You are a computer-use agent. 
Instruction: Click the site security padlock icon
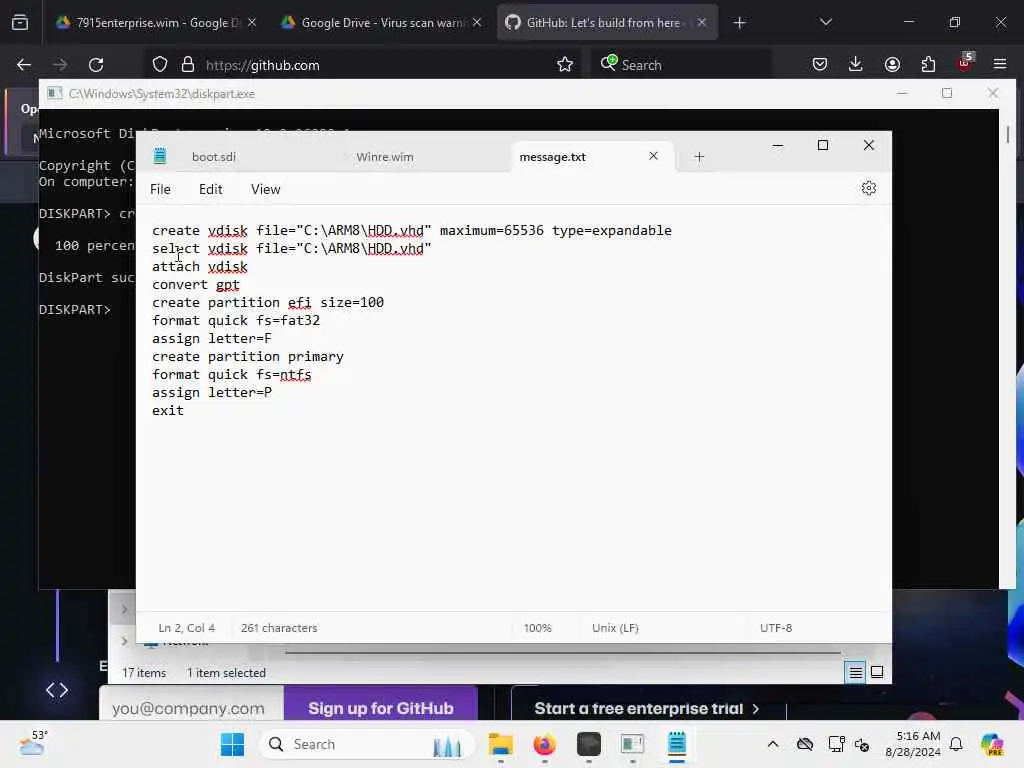pyautogui.click(x=188, y=65)
